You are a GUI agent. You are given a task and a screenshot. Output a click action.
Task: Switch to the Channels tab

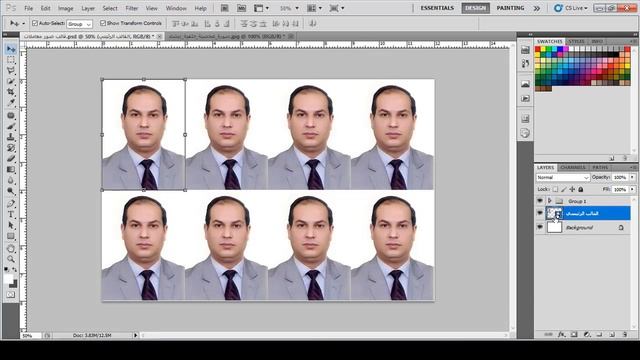(x=573, y=167)
